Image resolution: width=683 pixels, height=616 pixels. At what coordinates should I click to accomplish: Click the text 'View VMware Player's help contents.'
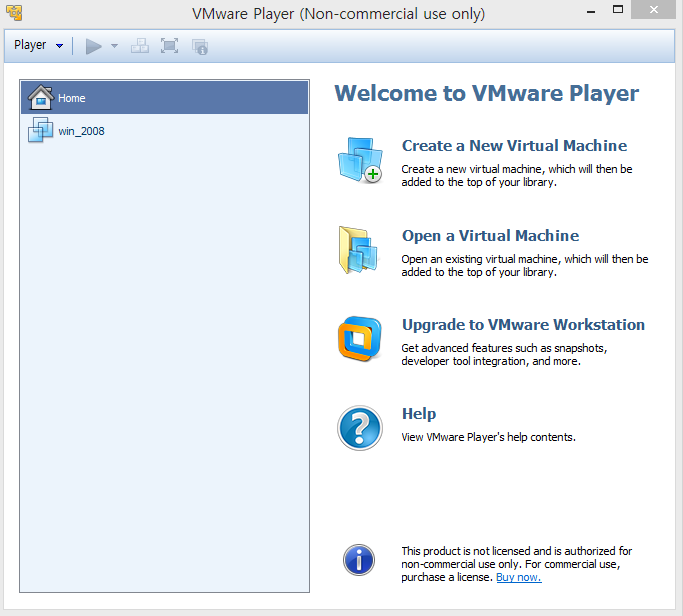click(489, 437)
